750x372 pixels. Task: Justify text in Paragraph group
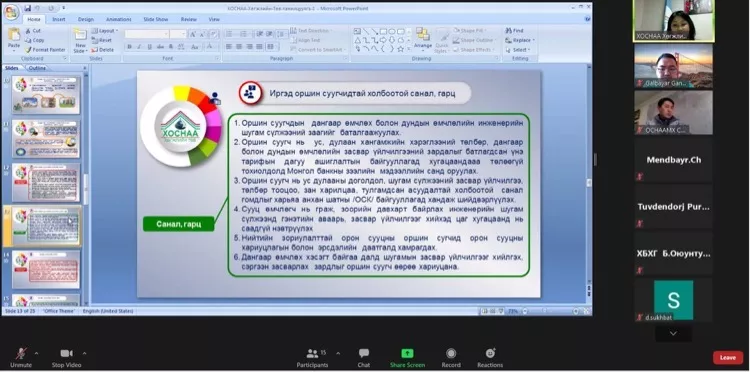coord(259,46)
